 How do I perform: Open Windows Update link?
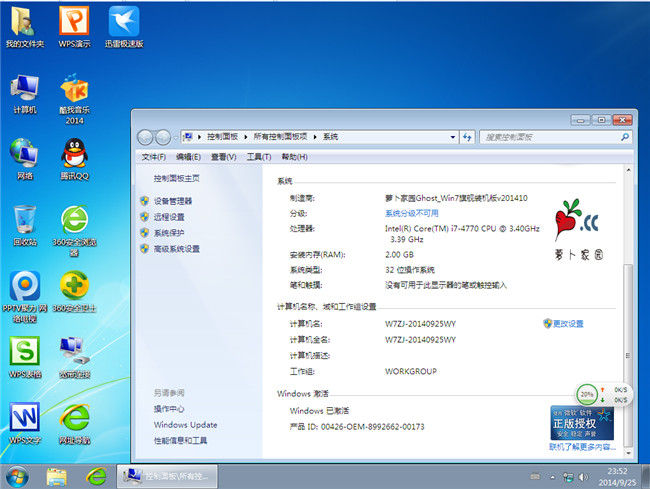(x=185, y=425)
